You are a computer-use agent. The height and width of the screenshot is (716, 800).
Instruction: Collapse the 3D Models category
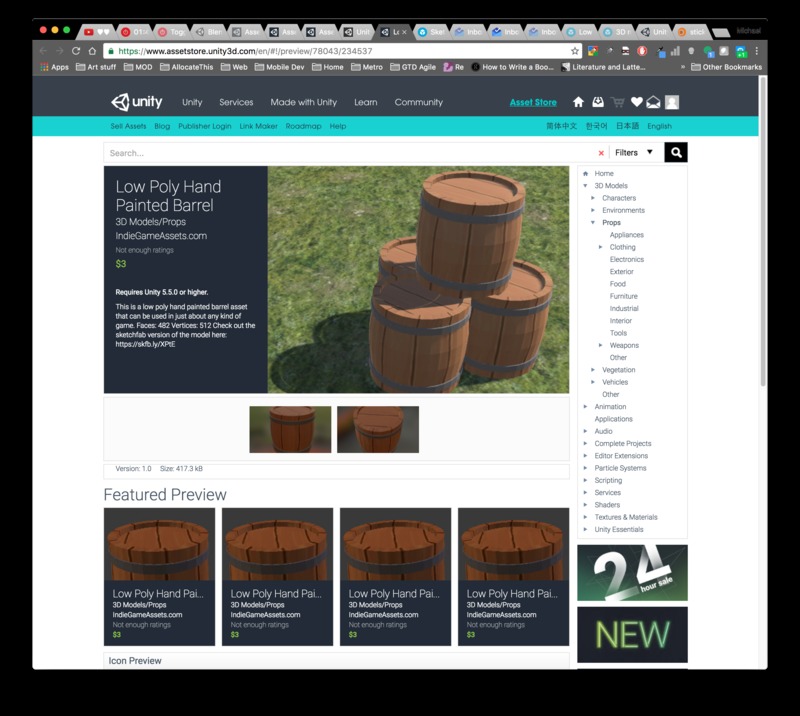tap(586, 186)
